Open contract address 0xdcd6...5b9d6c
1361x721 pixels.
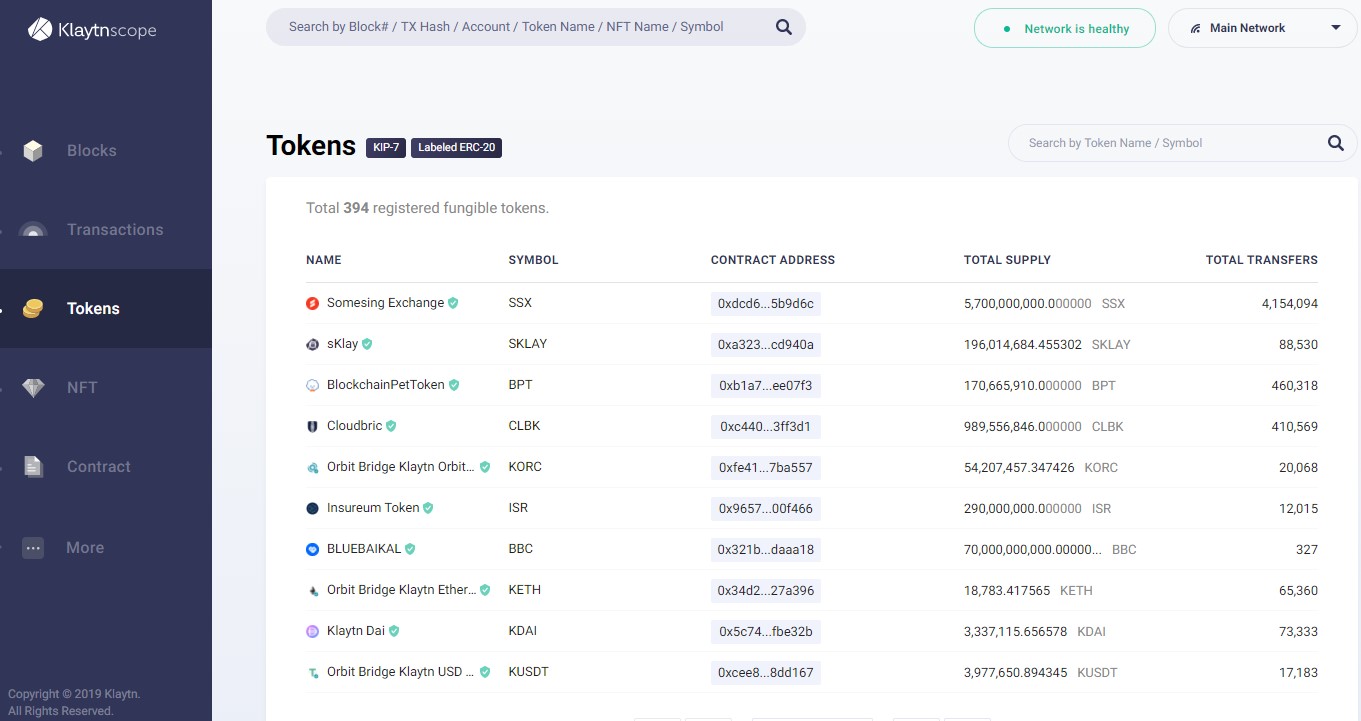coord(766,304)
